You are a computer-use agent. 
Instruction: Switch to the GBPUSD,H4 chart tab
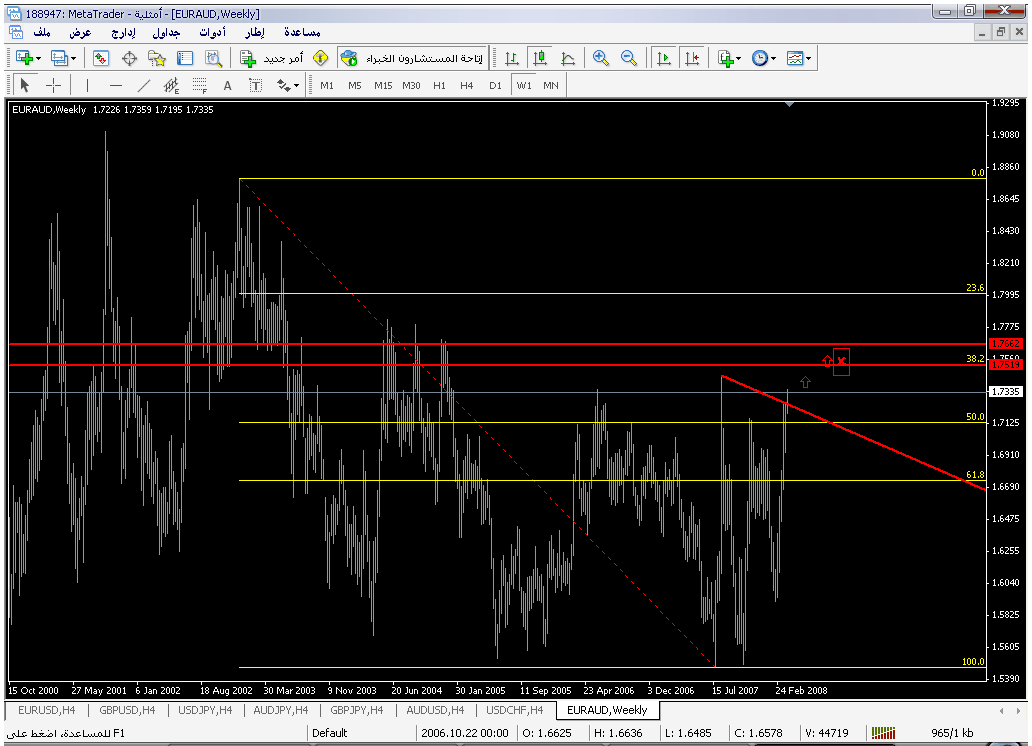pyautogui.click(x=127, y=710)
